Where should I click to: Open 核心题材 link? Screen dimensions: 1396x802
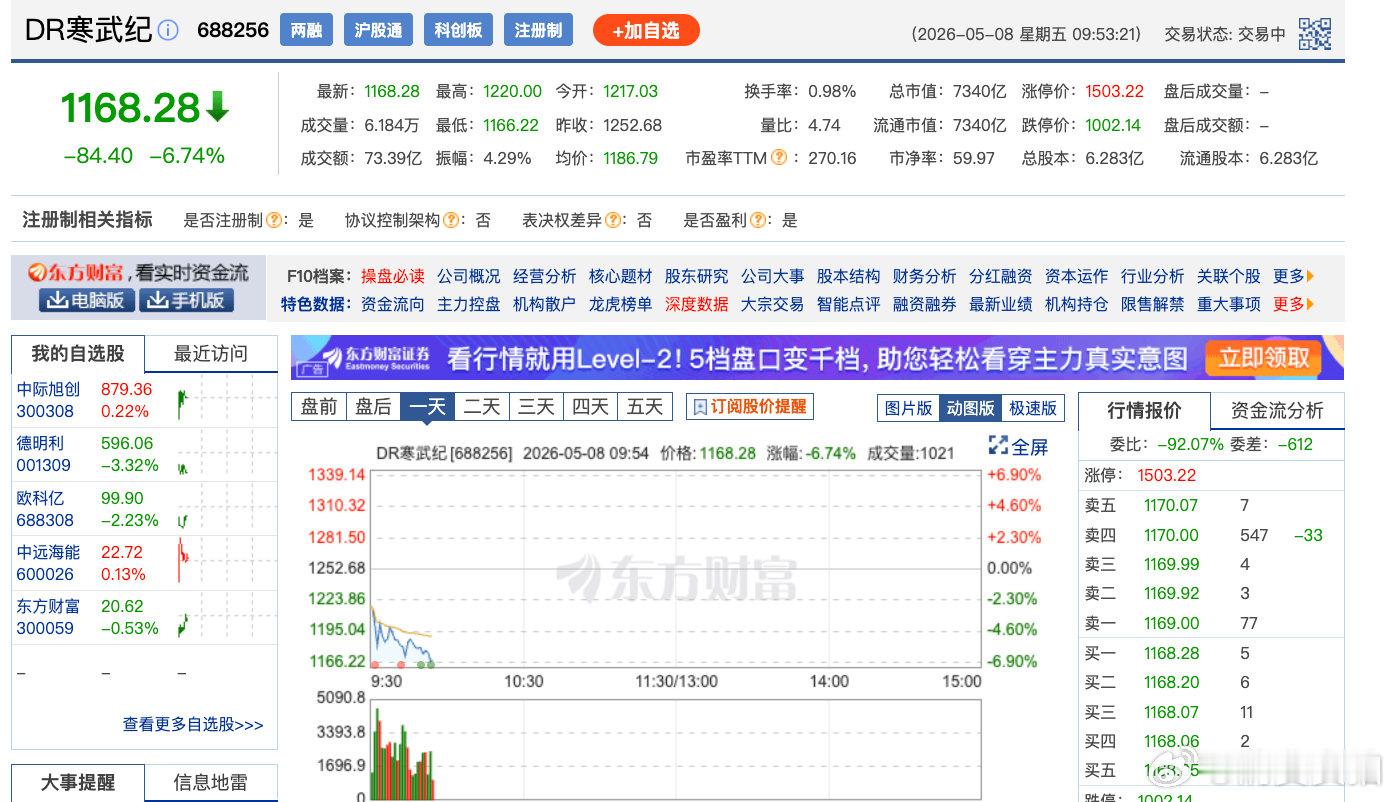[x=620, y=276]
